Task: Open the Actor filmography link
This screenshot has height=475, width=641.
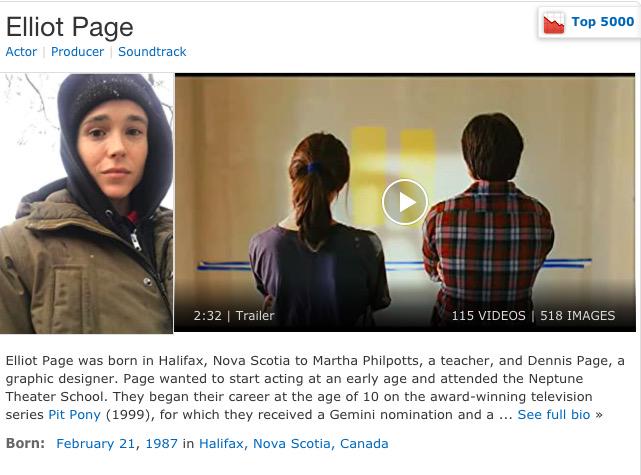Action: click(21, 52)
